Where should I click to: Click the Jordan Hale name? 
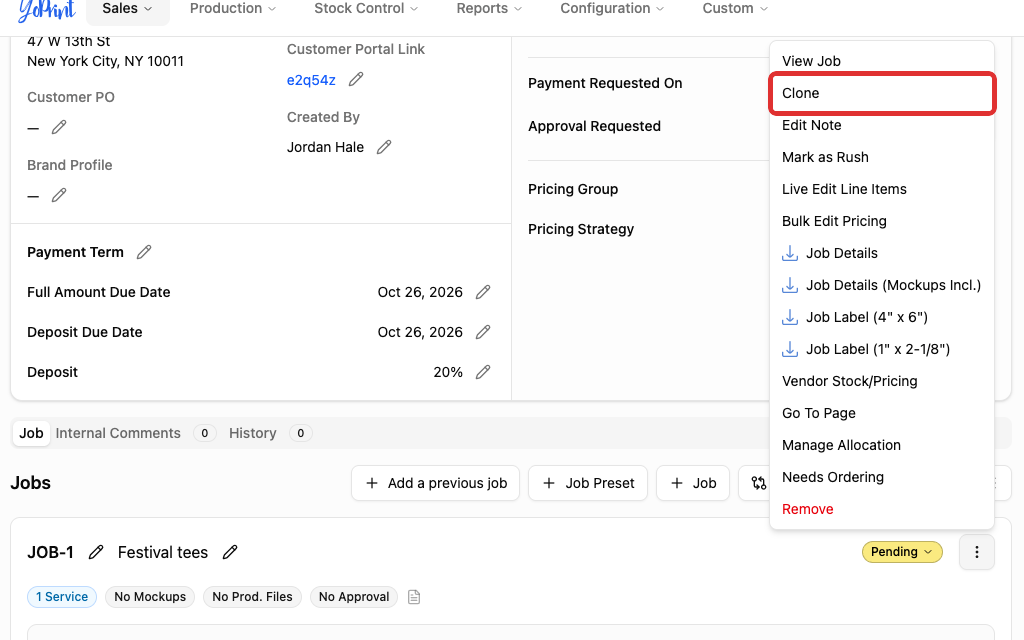pyautogui.click(x=325, y=148)
